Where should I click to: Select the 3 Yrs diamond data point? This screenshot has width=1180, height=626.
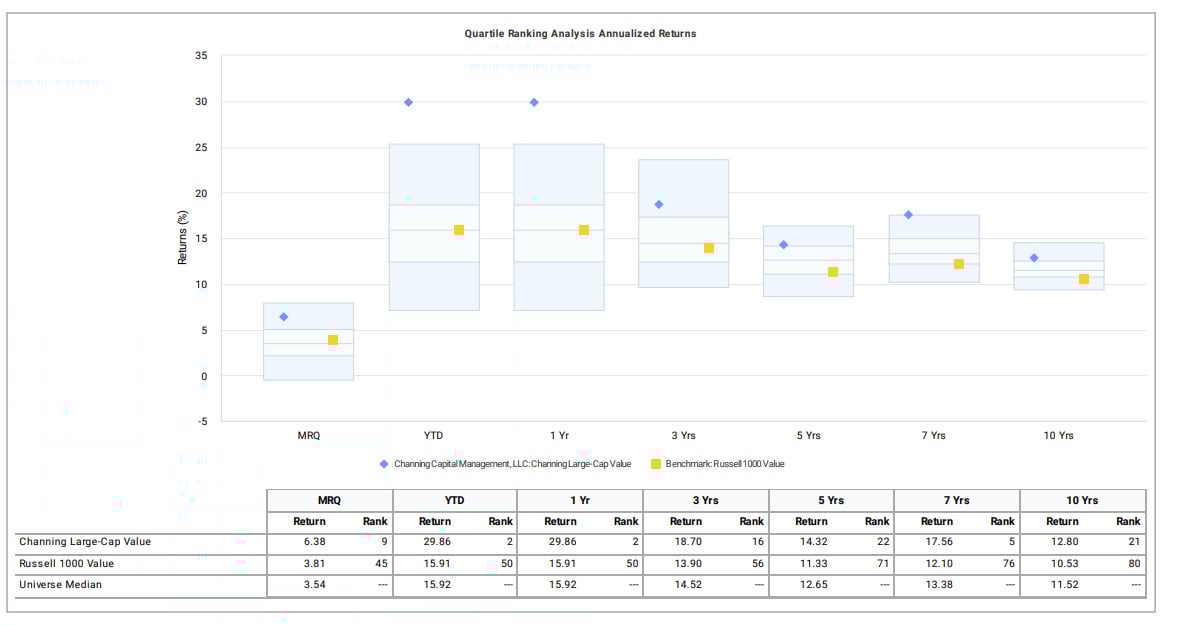pyautogui.click(x=657, y=203)
